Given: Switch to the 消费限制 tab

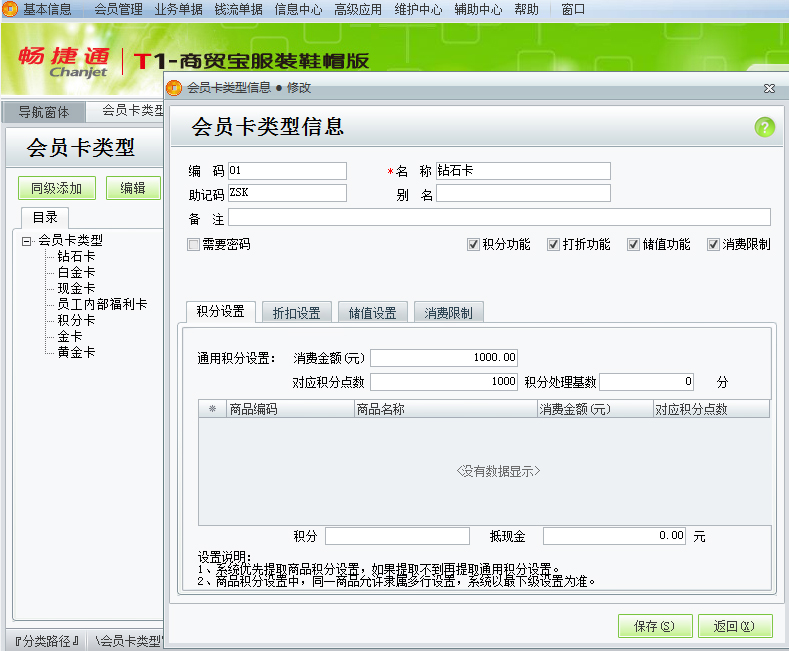Looking at the screenshot, I should (x=448, y=313).
